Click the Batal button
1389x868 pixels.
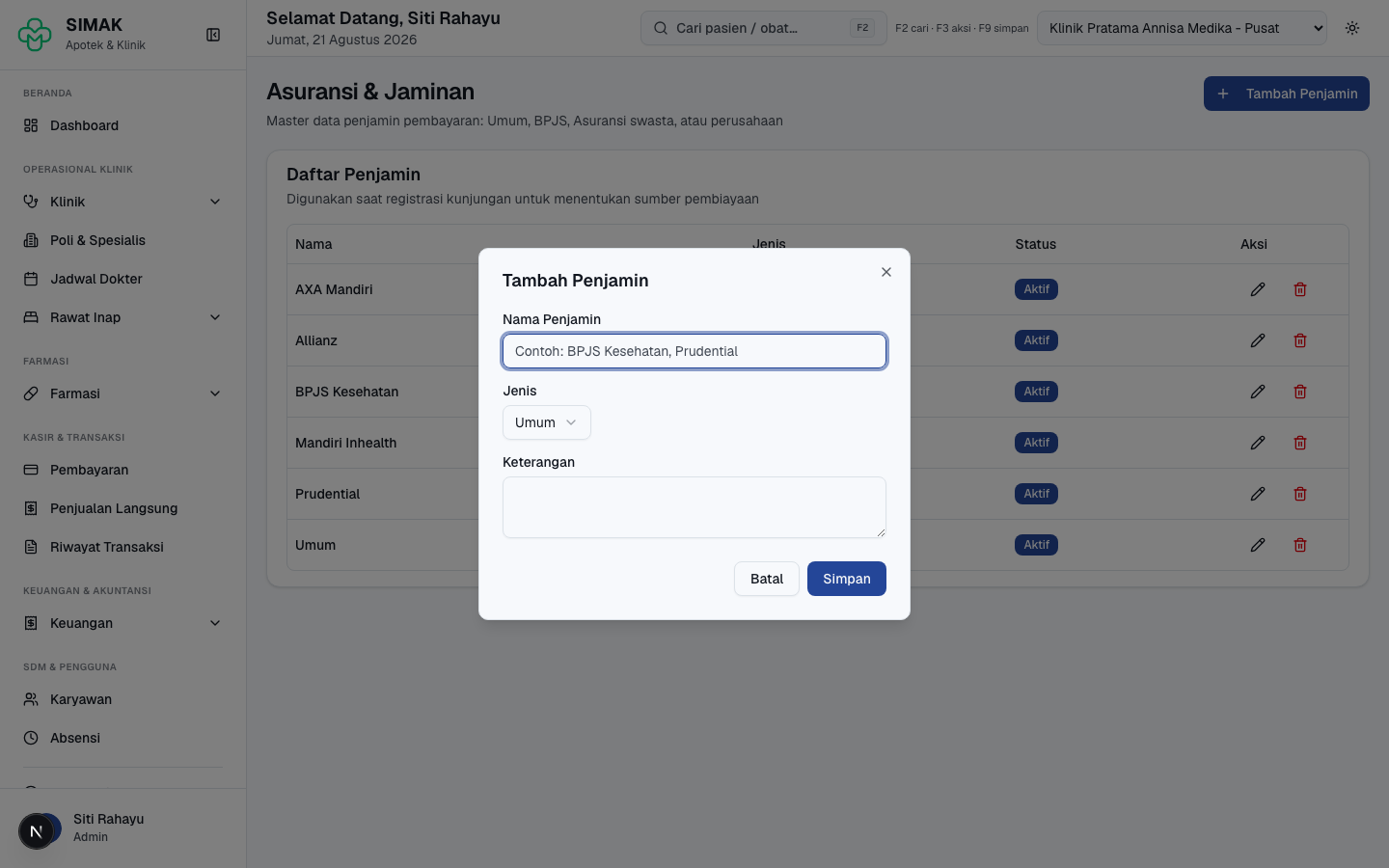pos(766,579)
